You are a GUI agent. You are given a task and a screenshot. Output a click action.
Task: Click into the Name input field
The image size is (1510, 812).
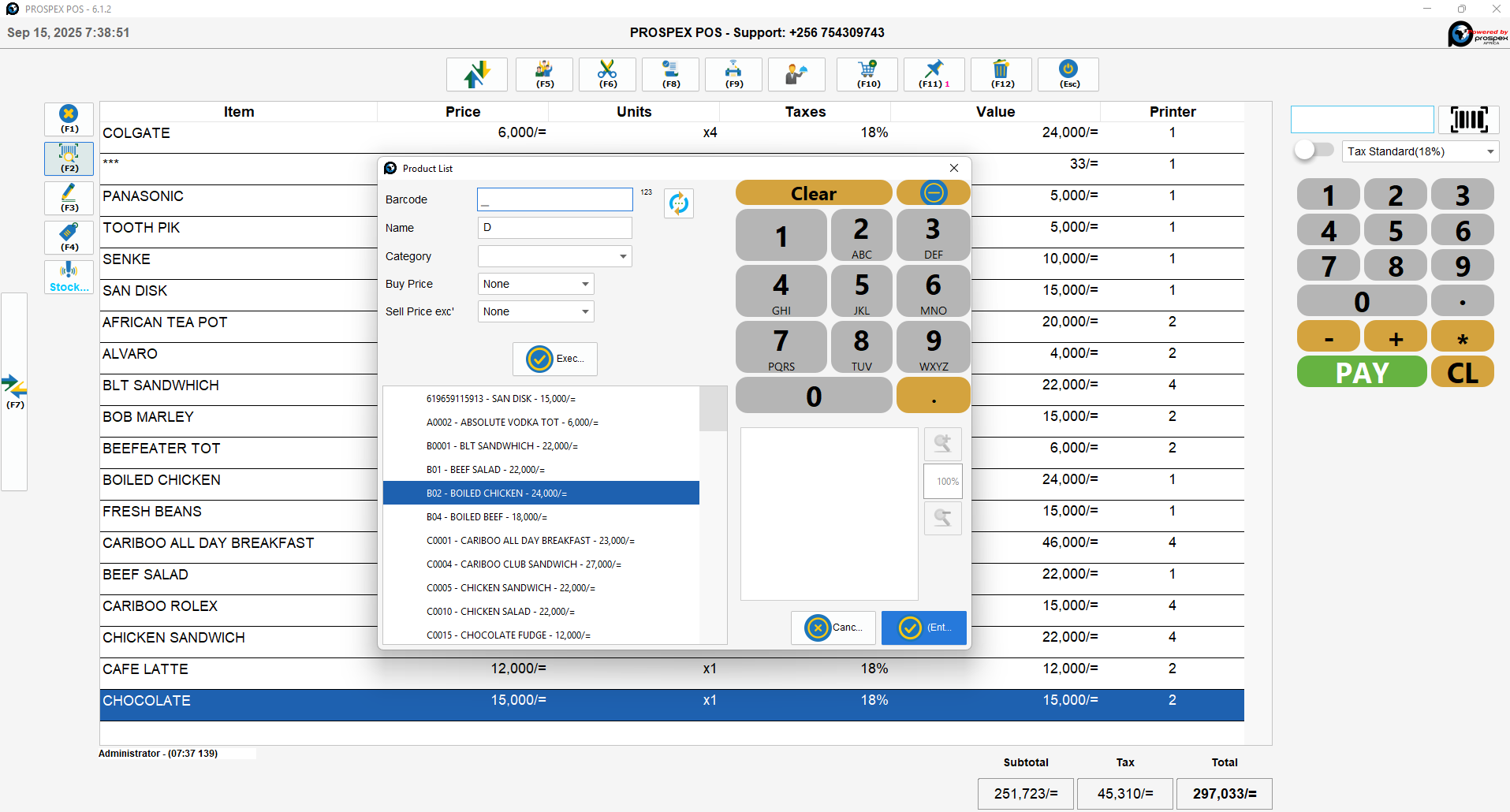555,228
